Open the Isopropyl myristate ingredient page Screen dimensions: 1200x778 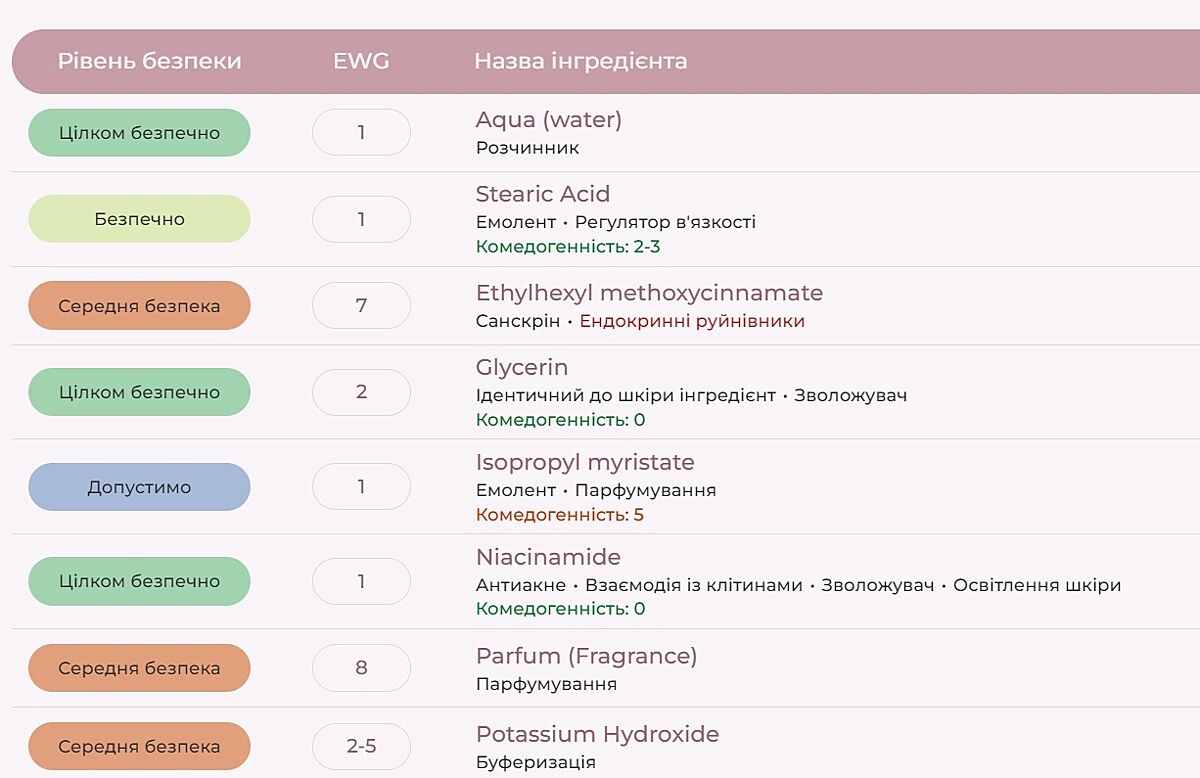(584, 462)
